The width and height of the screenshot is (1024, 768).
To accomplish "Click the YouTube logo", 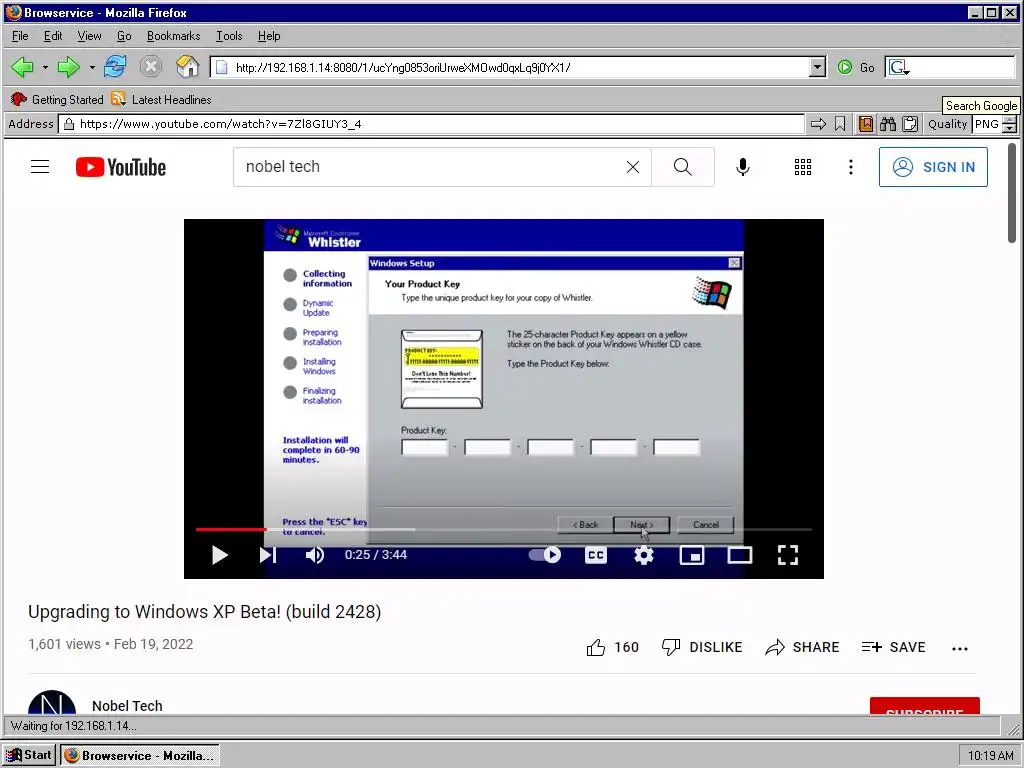I will 121,167.
